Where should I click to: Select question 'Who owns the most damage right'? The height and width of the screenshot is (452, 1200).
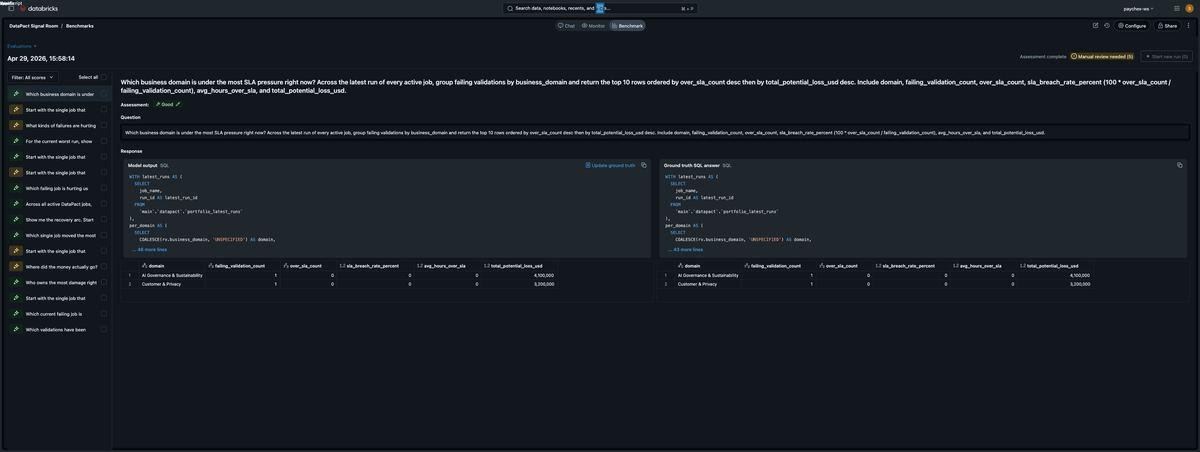coord(60,282)
